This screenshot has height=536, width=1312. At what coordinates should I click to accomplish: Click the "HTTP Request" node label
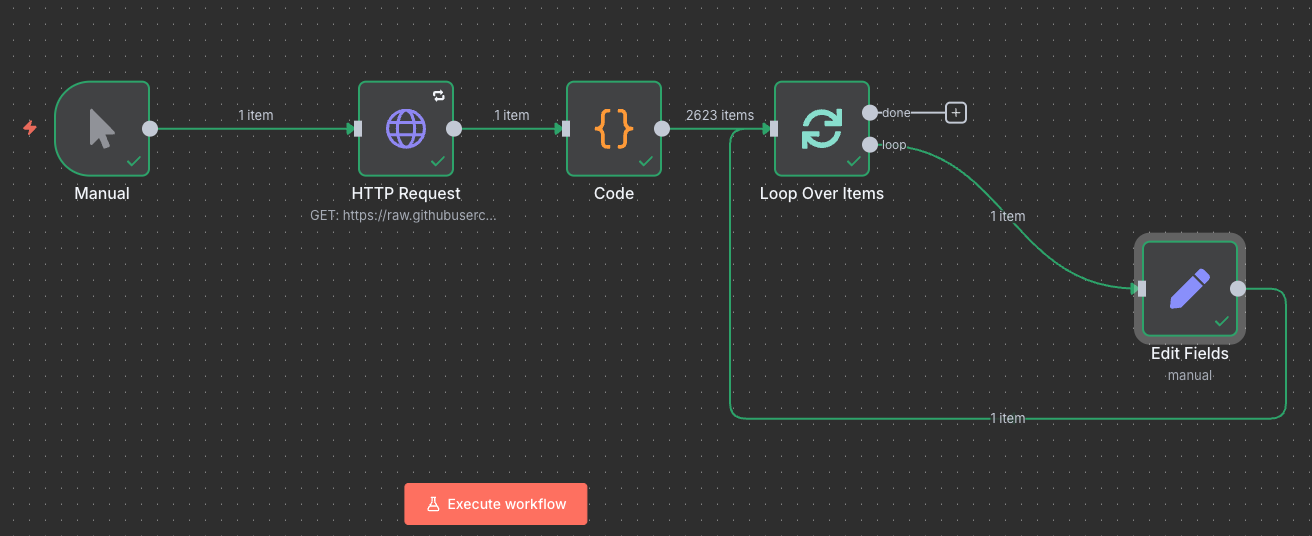tap(406, 193)
